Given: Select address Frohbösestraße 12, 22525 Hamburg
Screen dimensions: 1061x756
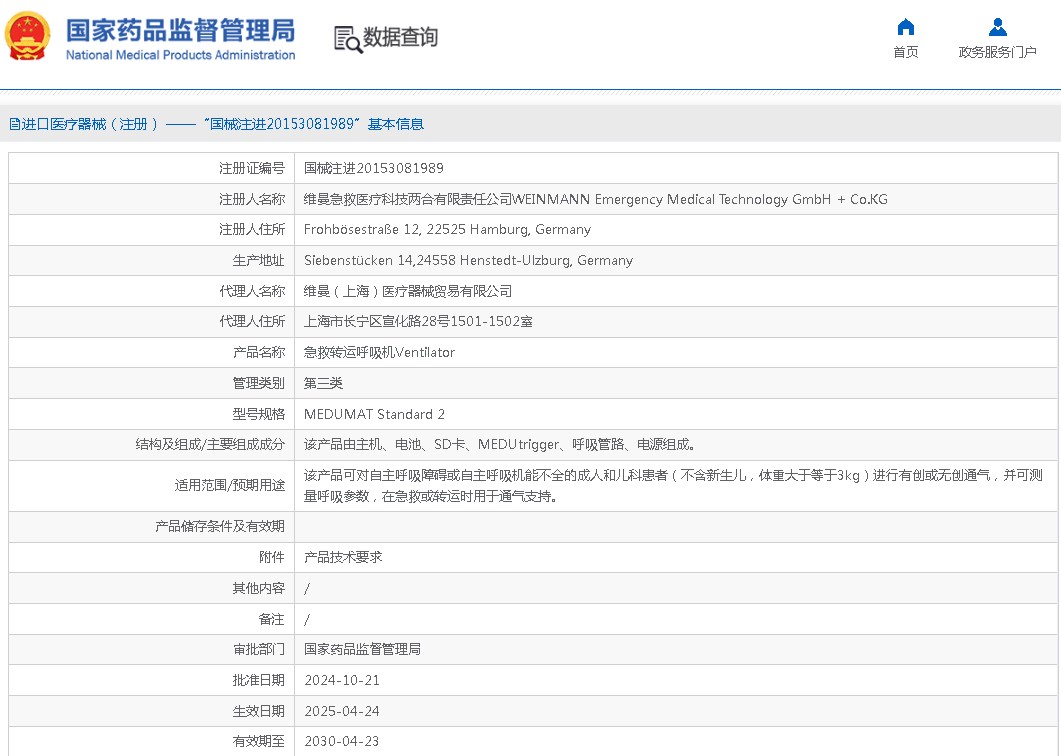Looking at the screenshot, I should (x=447, y=229).
